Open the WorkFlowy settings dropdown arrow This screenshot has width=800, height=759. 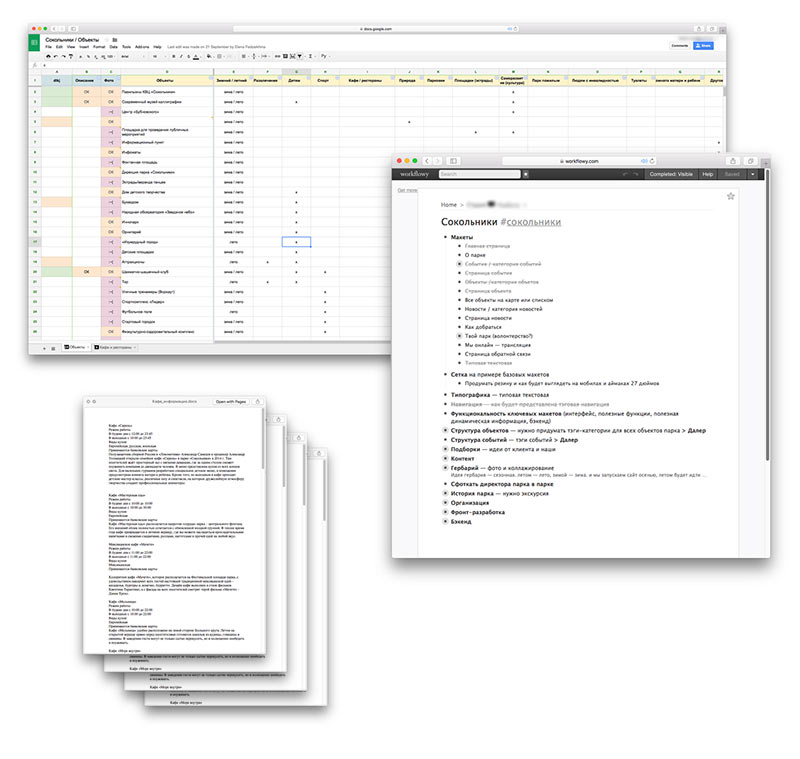pos(752,174)
